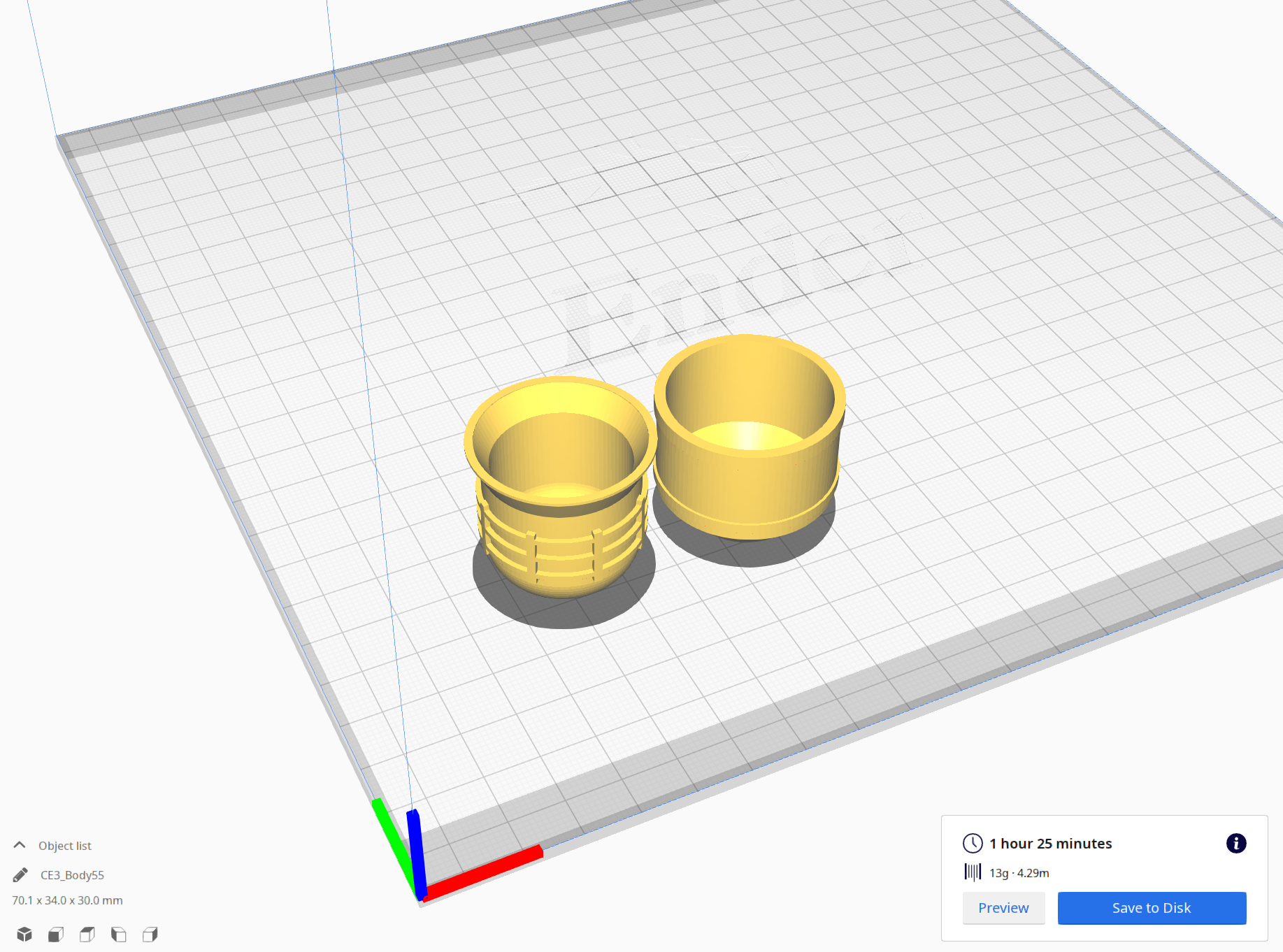Switch to the left side view cube icon
1283x952 pixels.
click(x=119, y=934)
